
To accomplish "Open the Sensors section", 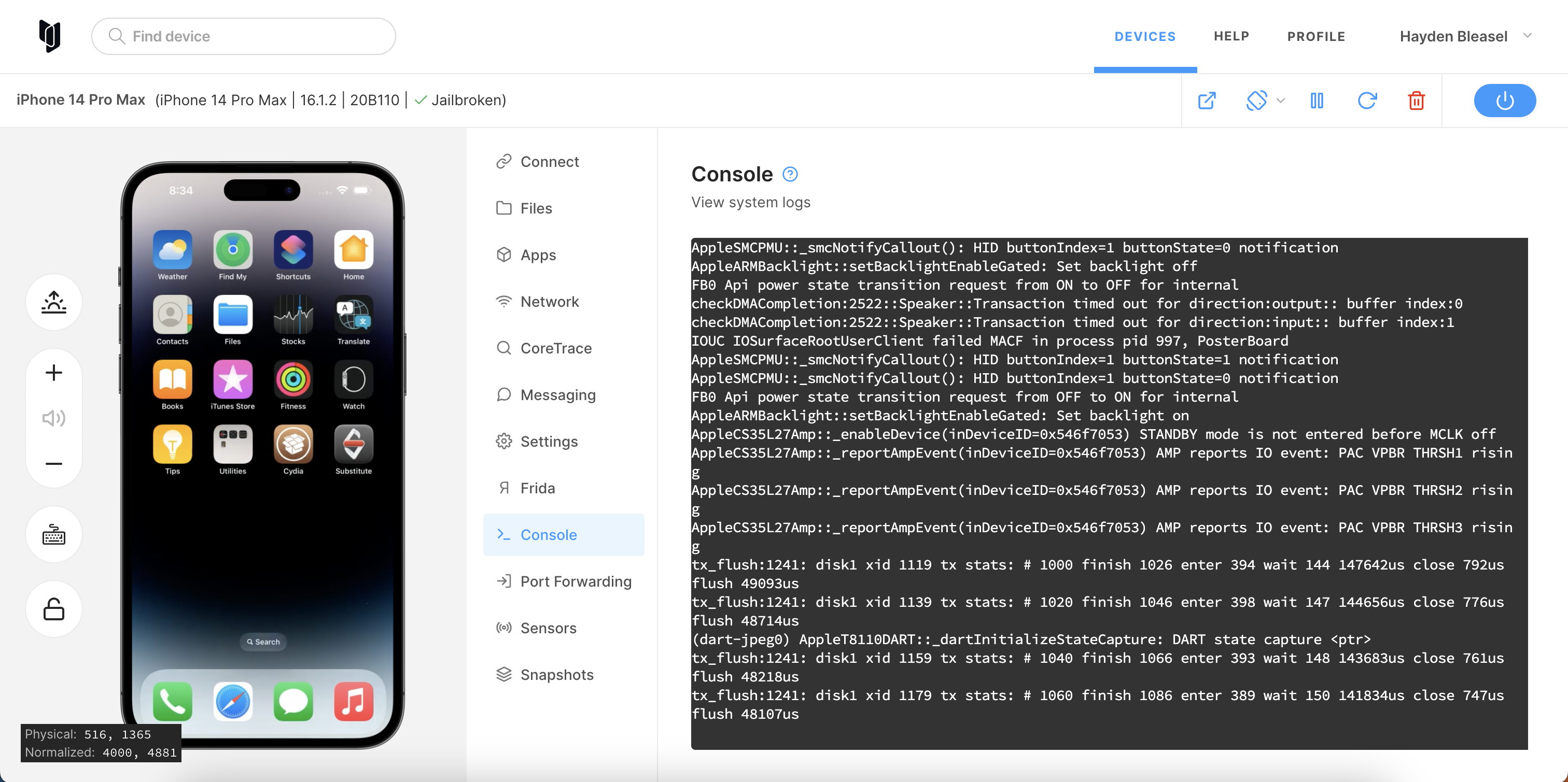I will [x=564, y=628].
